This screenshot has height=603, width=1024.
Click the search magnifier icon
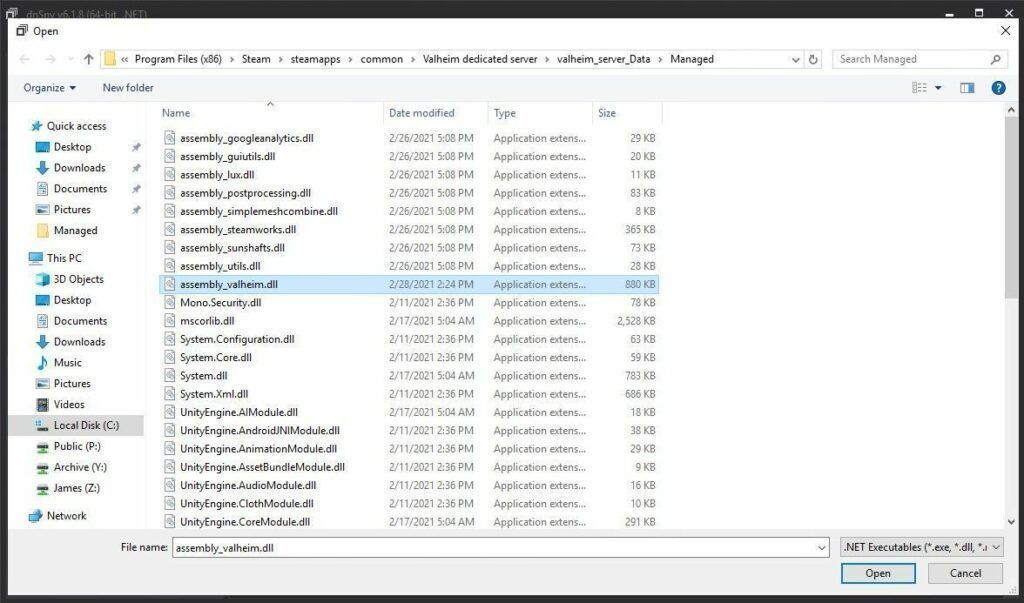tap(995, 59)
